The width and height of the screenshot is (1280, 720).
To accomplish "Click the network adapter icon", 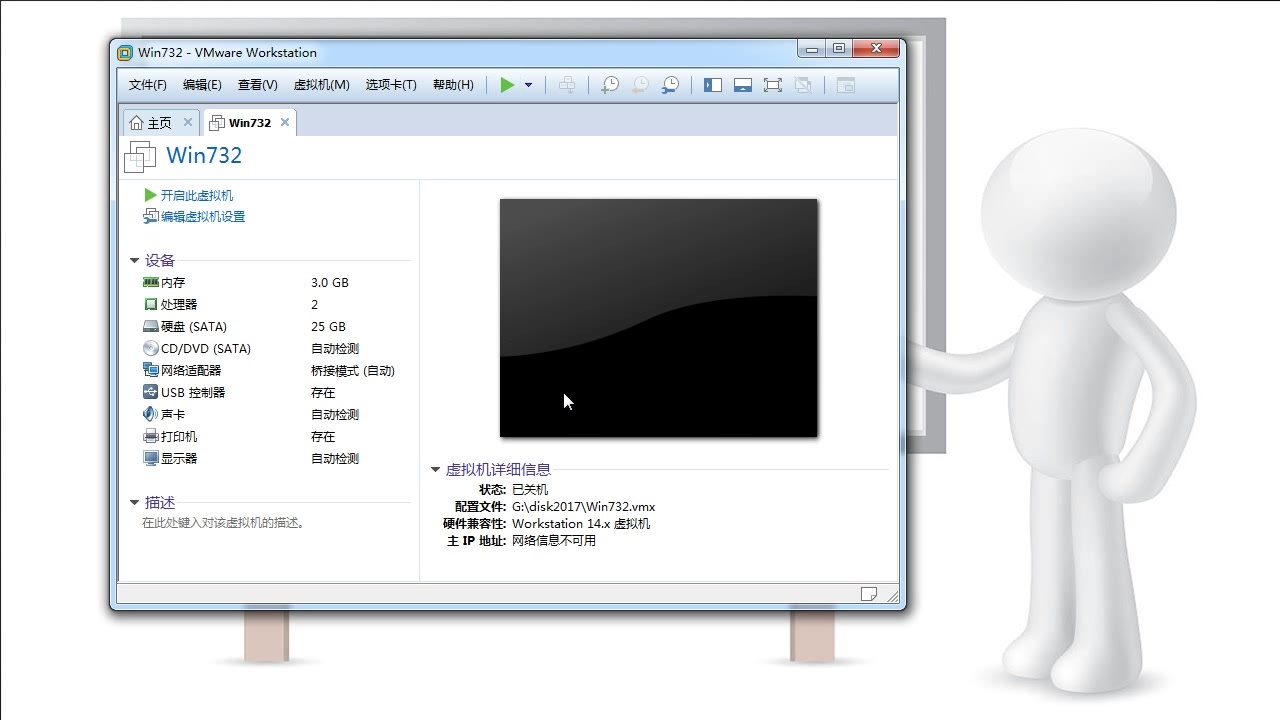I will (151, 371).
